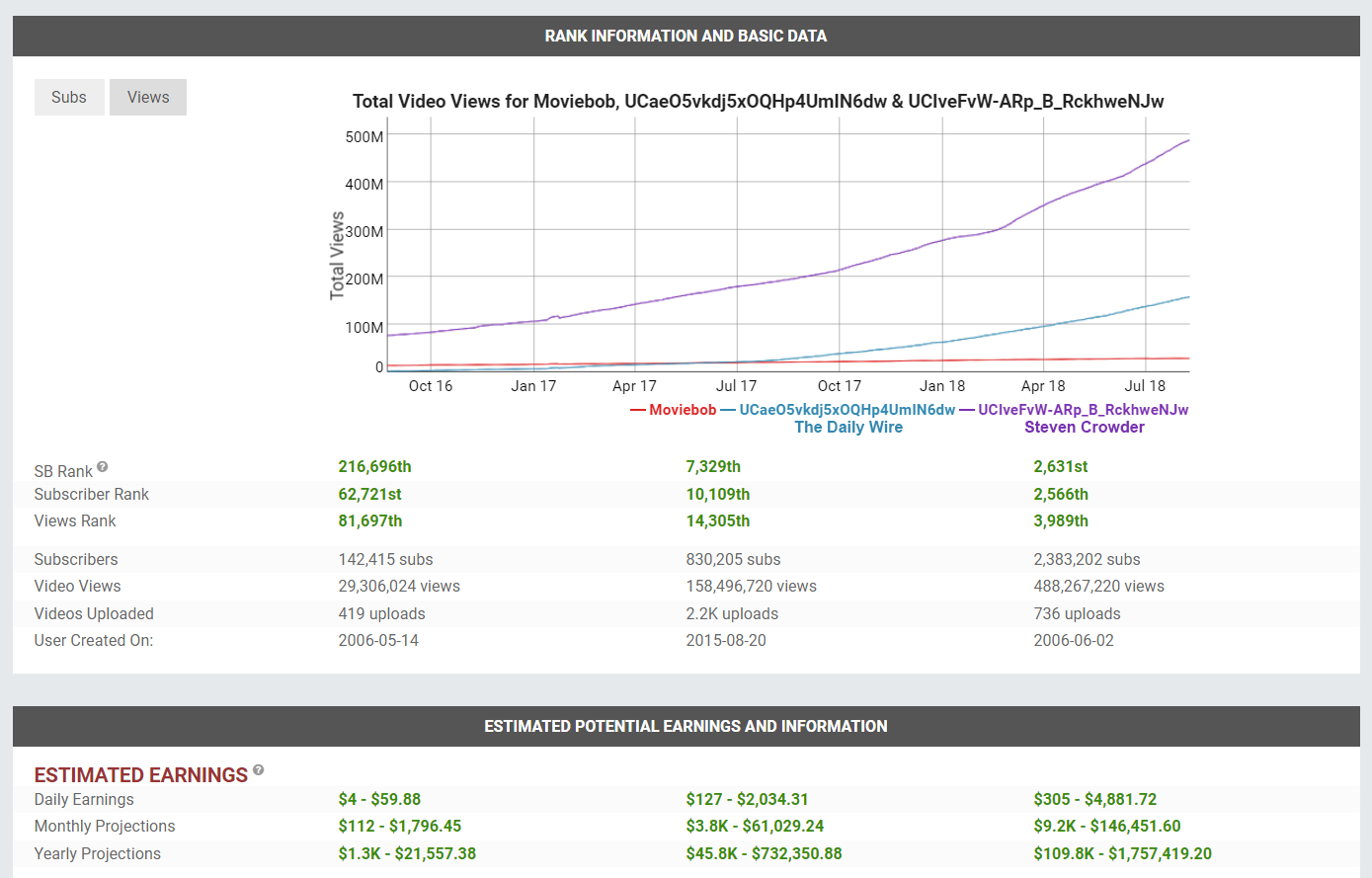Viewport: 1372px width, 878px height.
Task: Open the help icon beside SB Rank
Action: [103, 467]
